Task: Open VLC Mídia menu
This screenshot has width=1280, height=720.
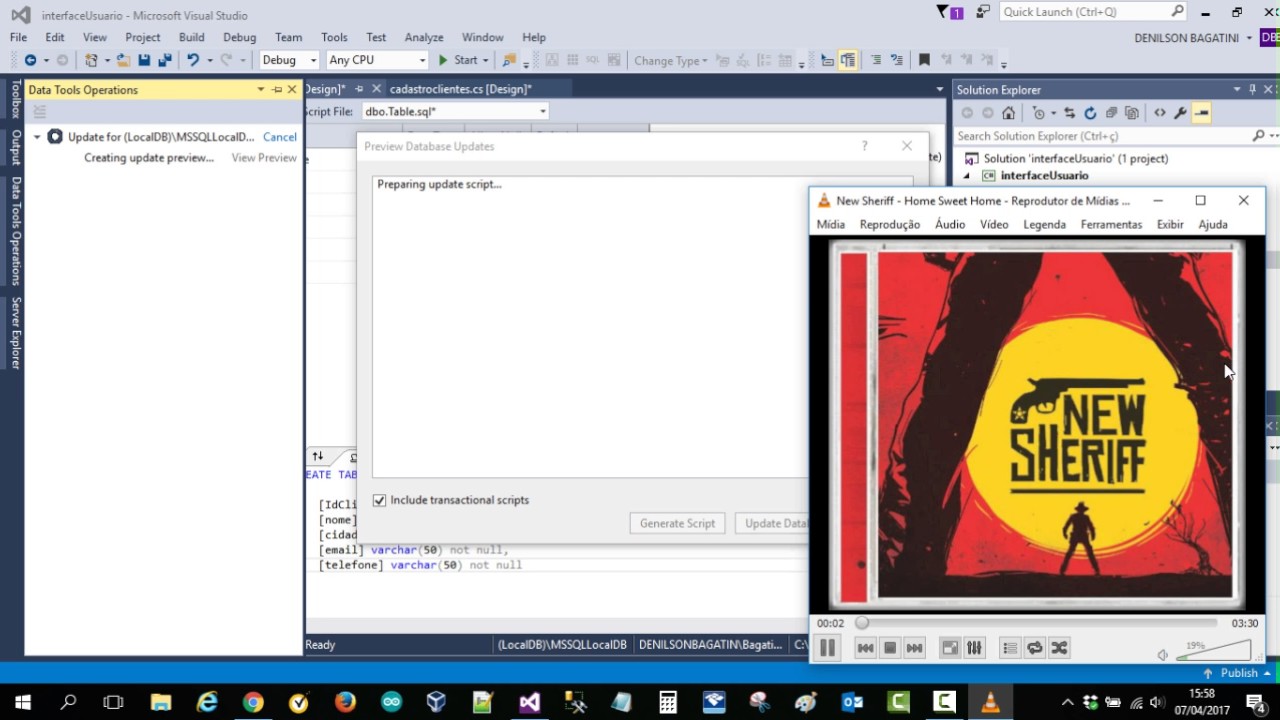Action: pos(831,224)
